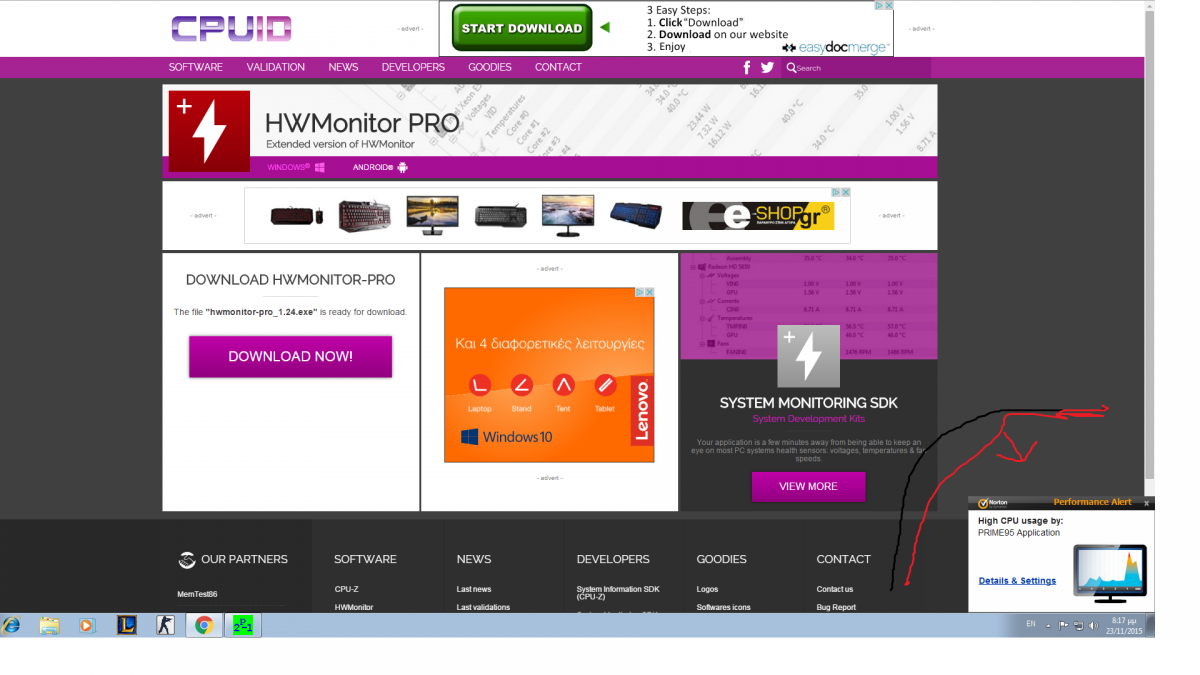Click the Norton logo in the alert
Screen dimensions: 1200x675
[992, 502]
